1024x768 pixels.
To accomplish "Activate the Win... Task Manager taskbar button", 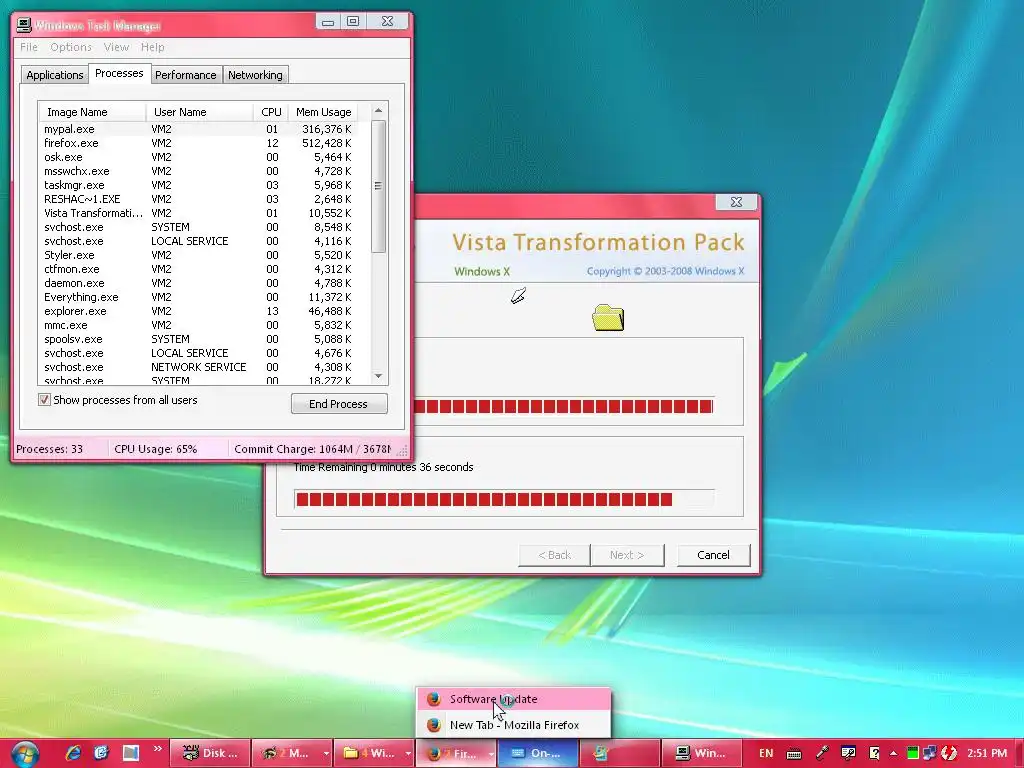I will pos(702,753).
